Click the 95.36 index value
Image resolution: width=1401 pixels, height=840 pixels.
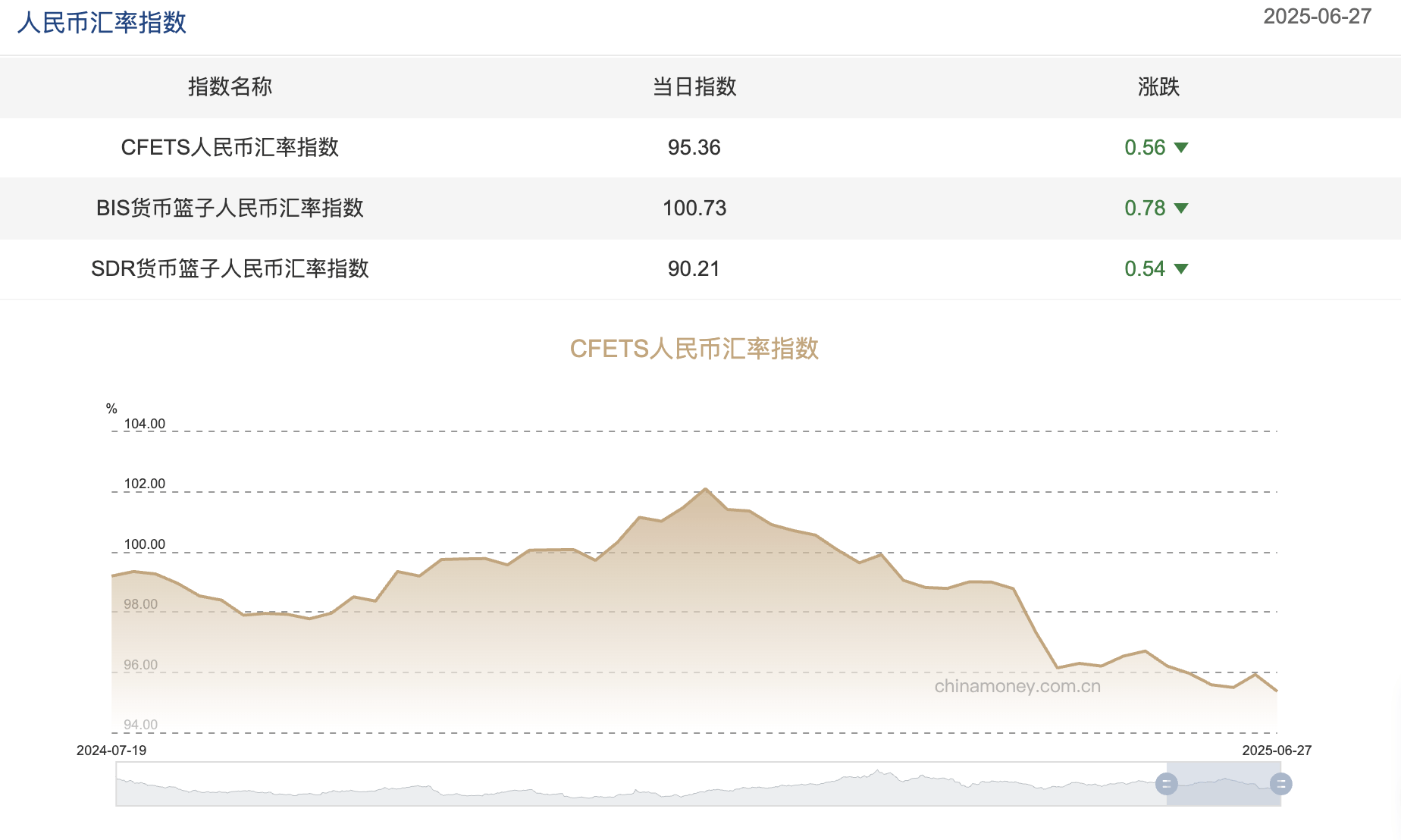coord(694,147)
